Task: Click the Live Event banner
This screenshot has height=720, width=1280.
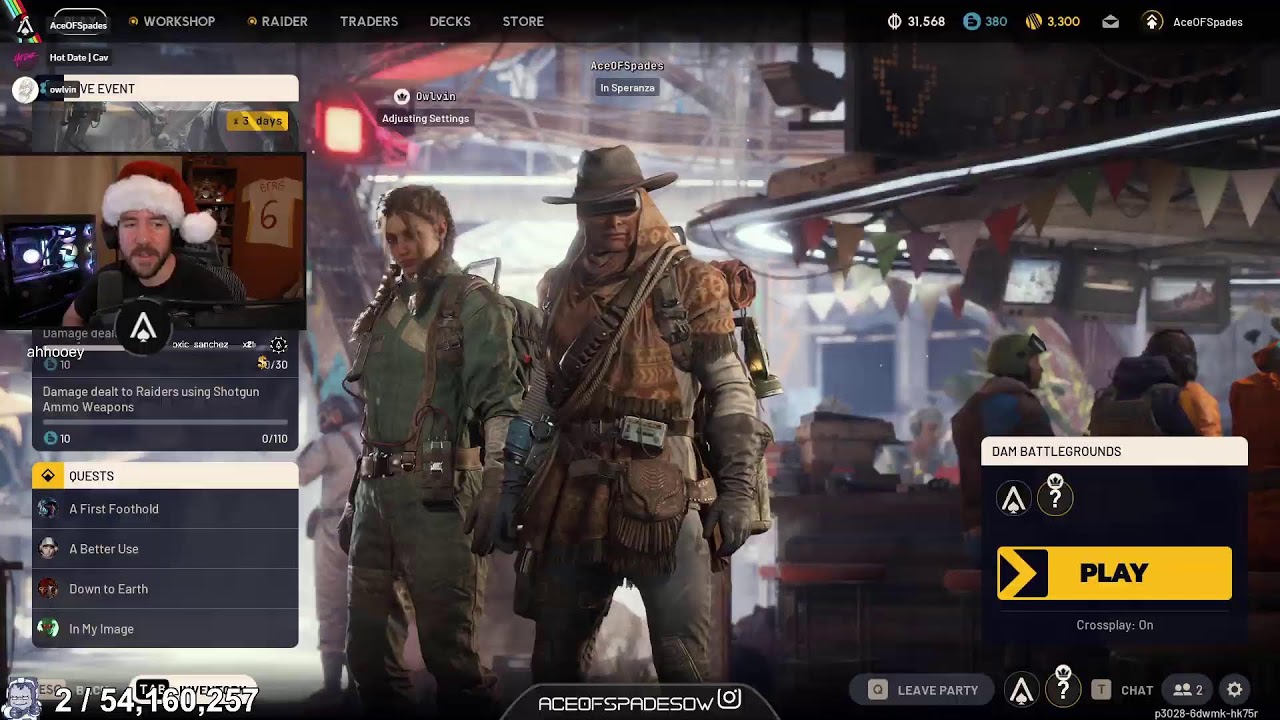Action: click(x=165, y=89)
